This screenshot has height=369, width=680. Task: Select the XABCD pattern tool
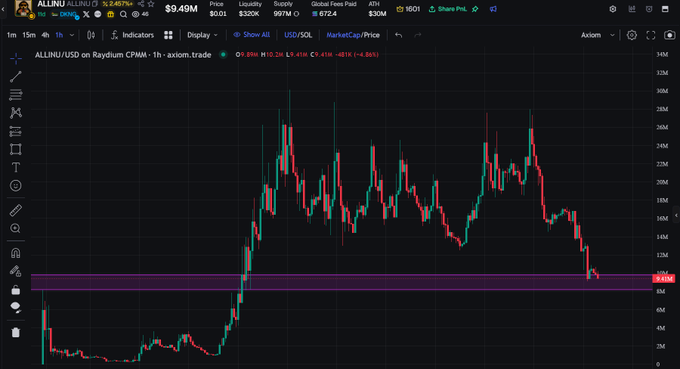click(x=16, y=113)
